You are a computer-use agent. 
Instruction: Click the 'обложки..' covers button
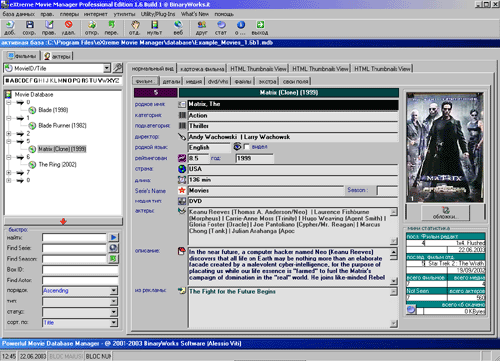(x=446, y=213)
